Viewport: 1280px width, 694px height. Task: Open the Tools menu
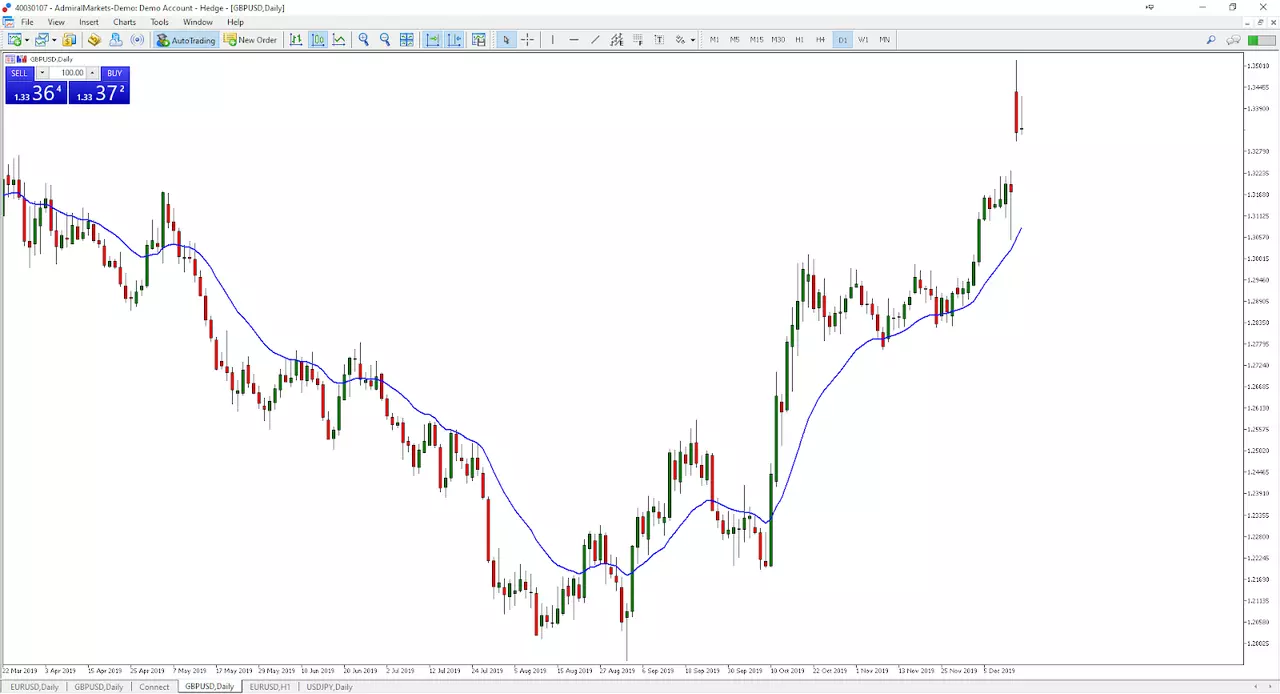[x=159, y=22]
